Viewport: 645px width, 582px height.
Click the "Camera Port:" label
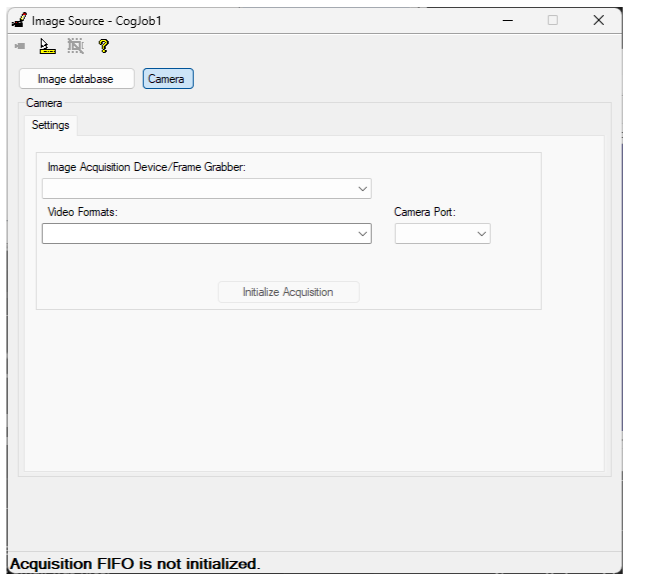point(424,212)
